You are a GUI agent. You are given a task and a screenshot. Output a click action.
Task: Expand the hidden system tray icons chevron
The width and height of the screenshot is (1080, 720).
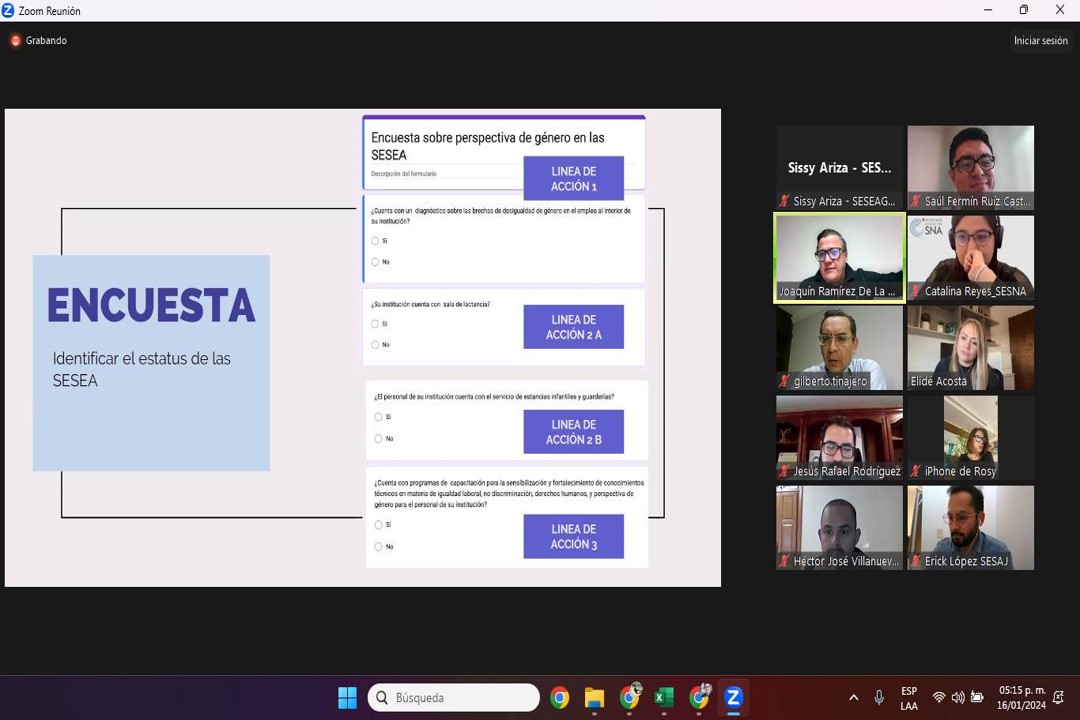(853, 698)
